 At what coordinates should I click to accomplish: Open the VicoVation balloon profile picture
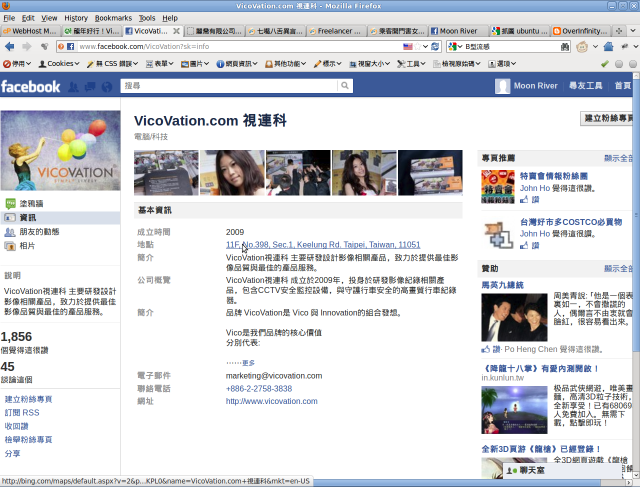(x=60, y=150)
